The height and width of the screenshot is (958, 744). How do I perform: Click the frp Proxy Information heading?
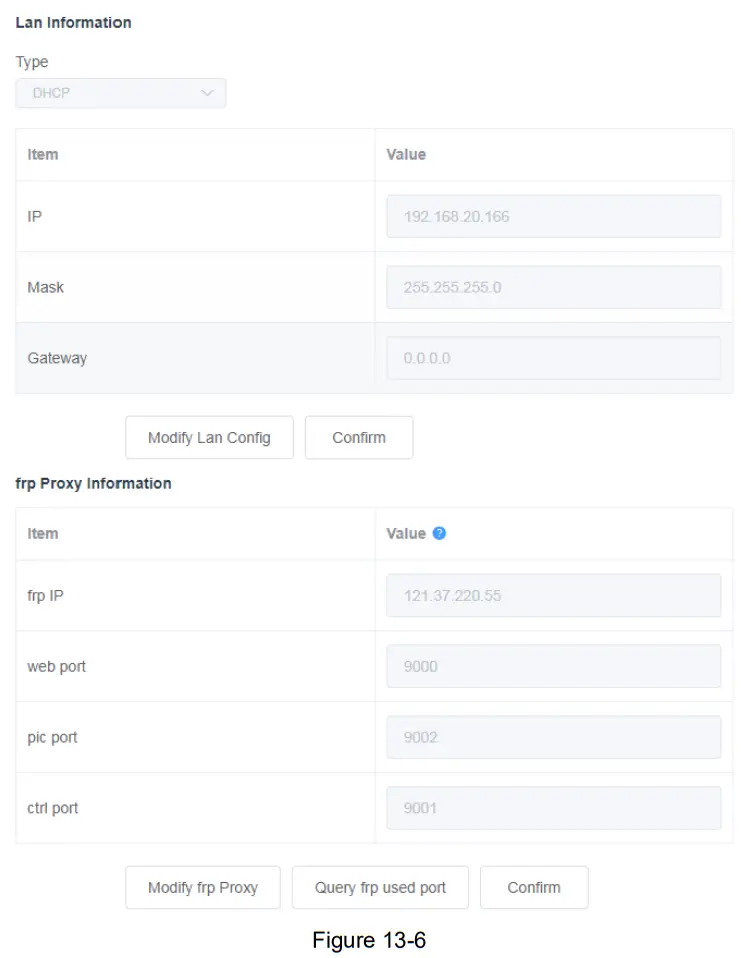pos(93,483)
